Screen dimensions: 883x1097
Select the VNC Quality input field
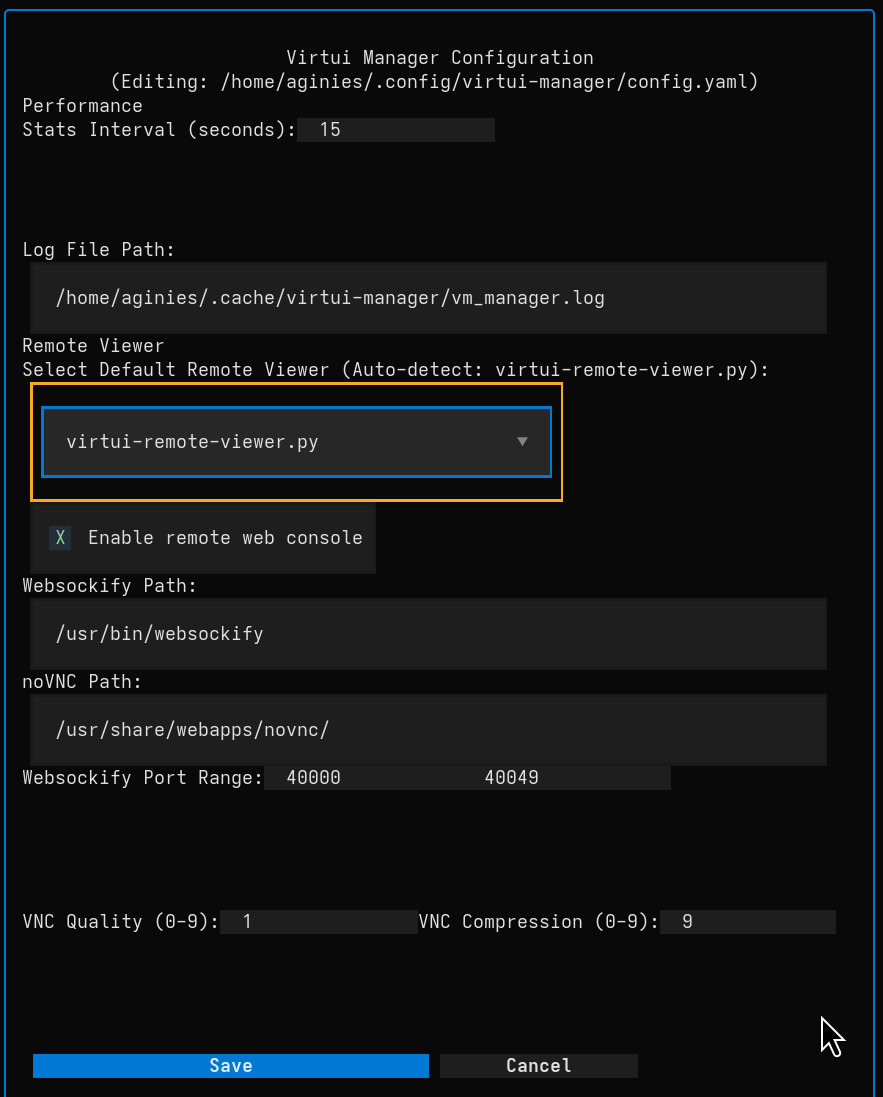320,921
